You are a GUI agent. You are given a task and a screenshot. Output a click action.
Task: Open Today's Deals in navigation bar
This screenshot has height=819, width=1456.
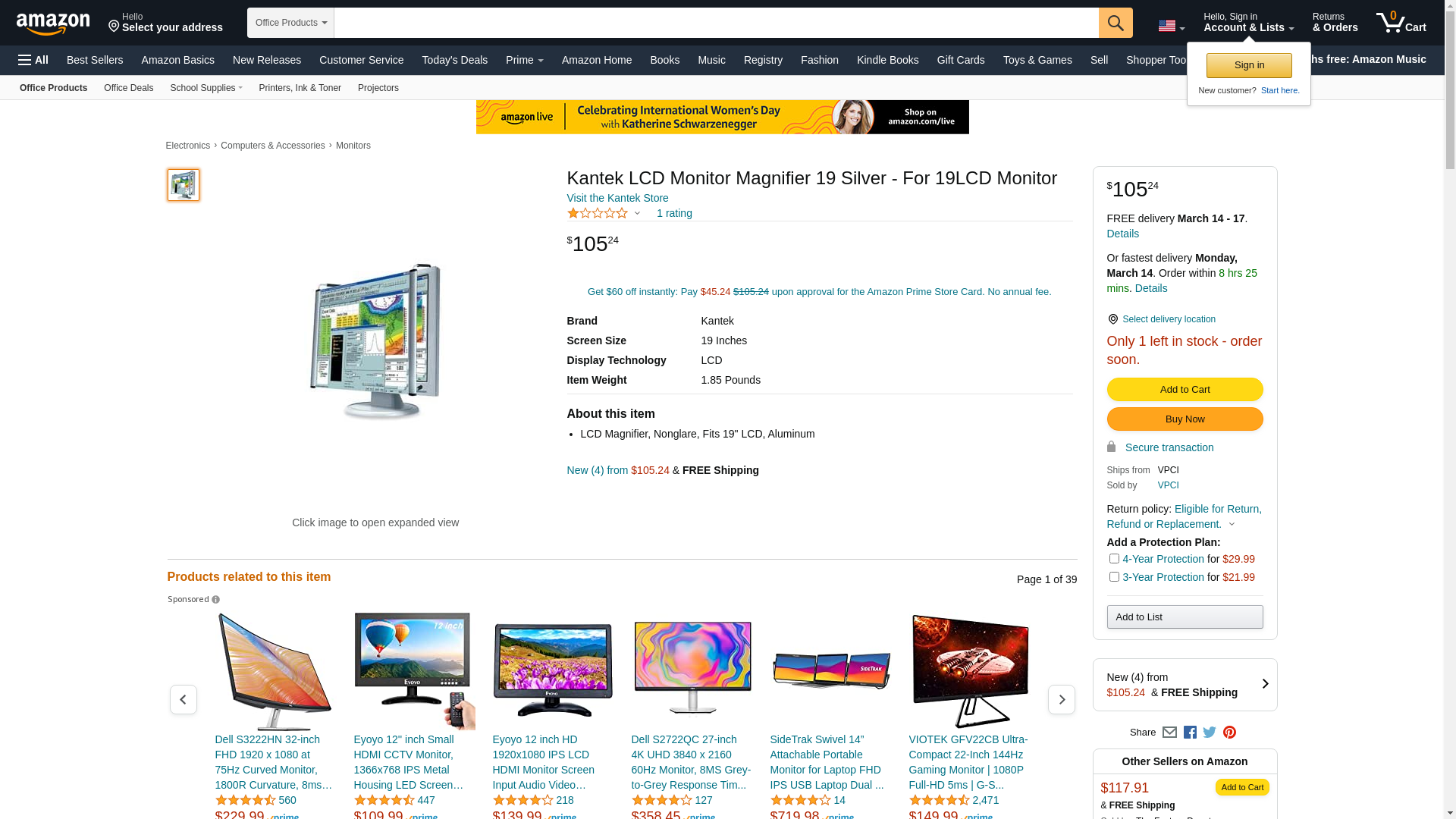455,60
